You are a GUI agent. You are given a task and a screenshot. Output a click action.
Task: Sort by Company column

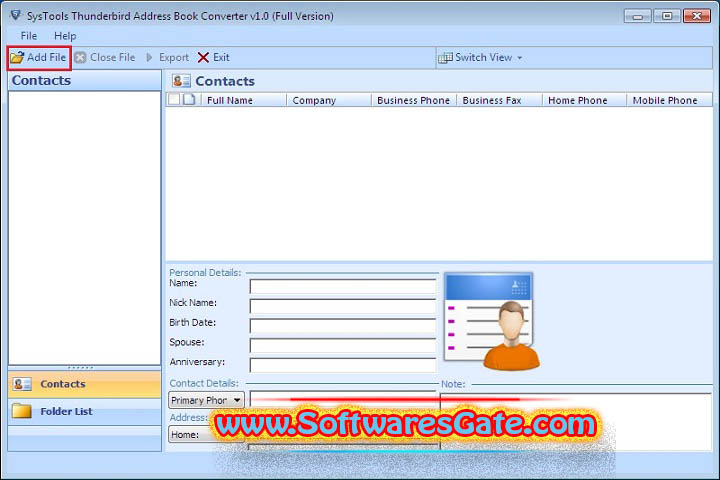click(x=329, y=100)
